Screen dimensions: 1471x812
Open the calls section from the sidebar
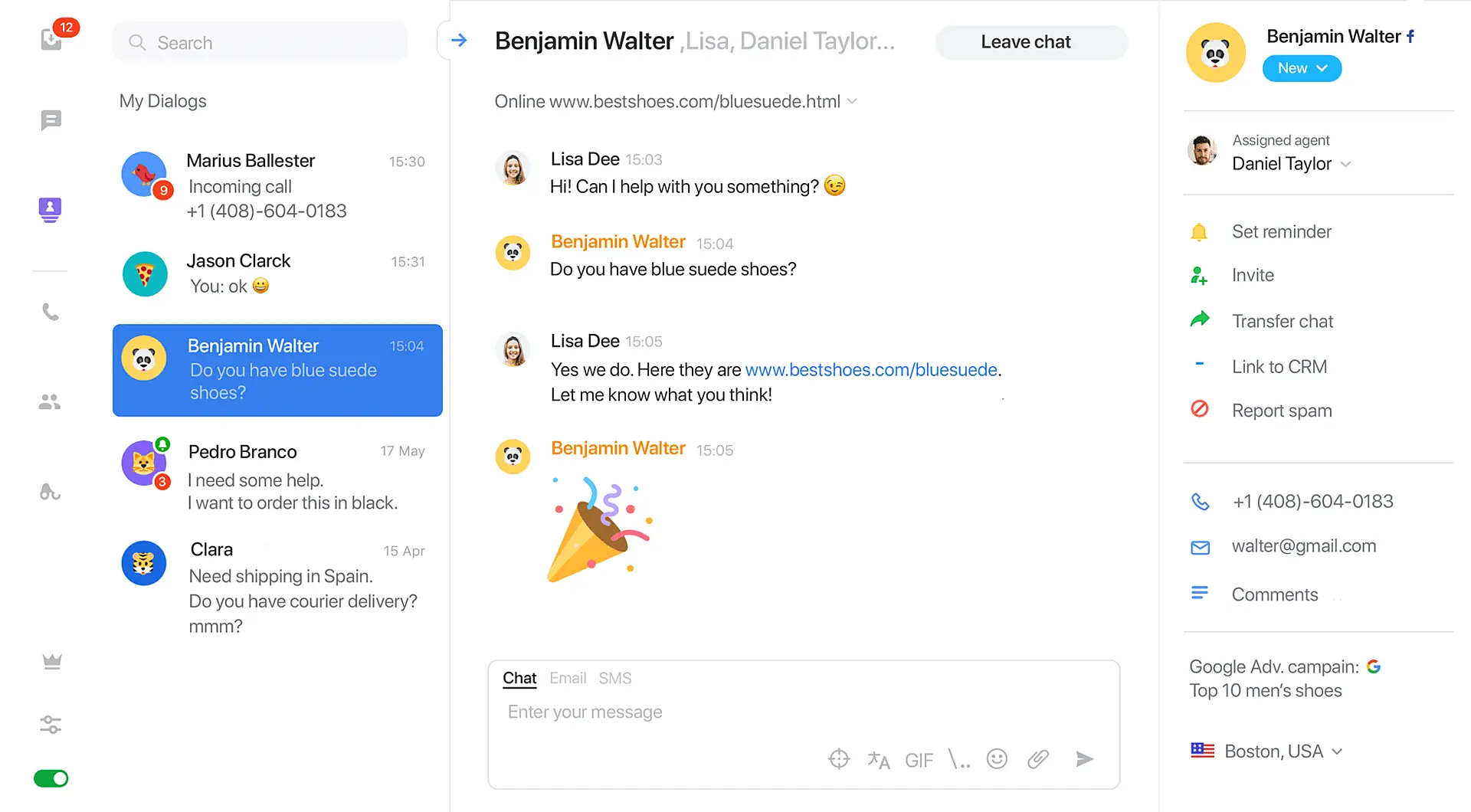coord(51,312)
